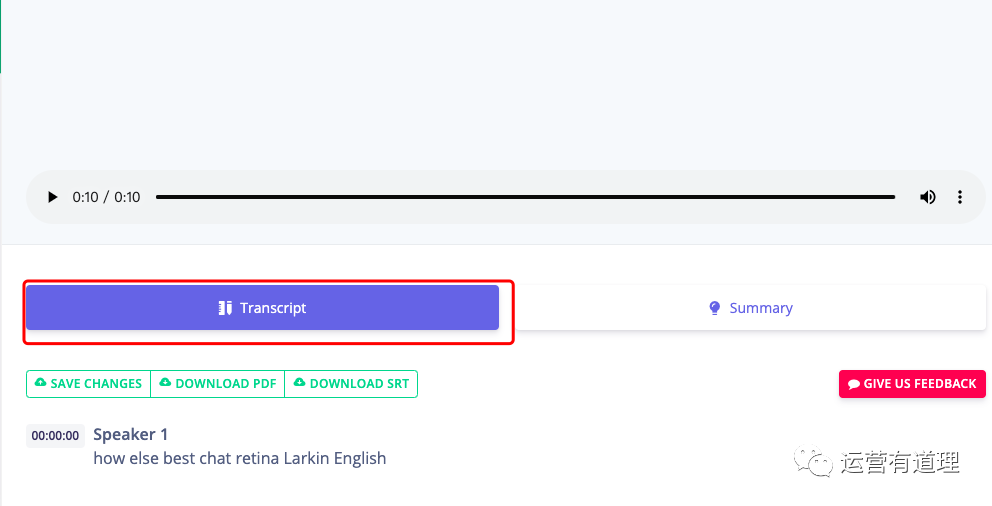This screenshot has width=992, height=506.
Task: Download the transcript as PDF
Action: tap(218, 384)
